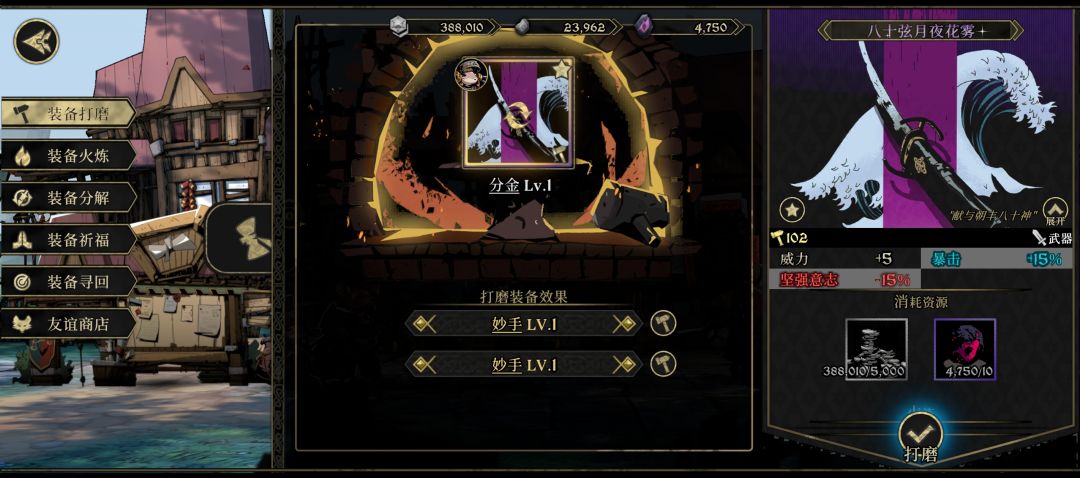
Task: Open the 装备祈福 prayer menu
Action: tap(68, 240)
